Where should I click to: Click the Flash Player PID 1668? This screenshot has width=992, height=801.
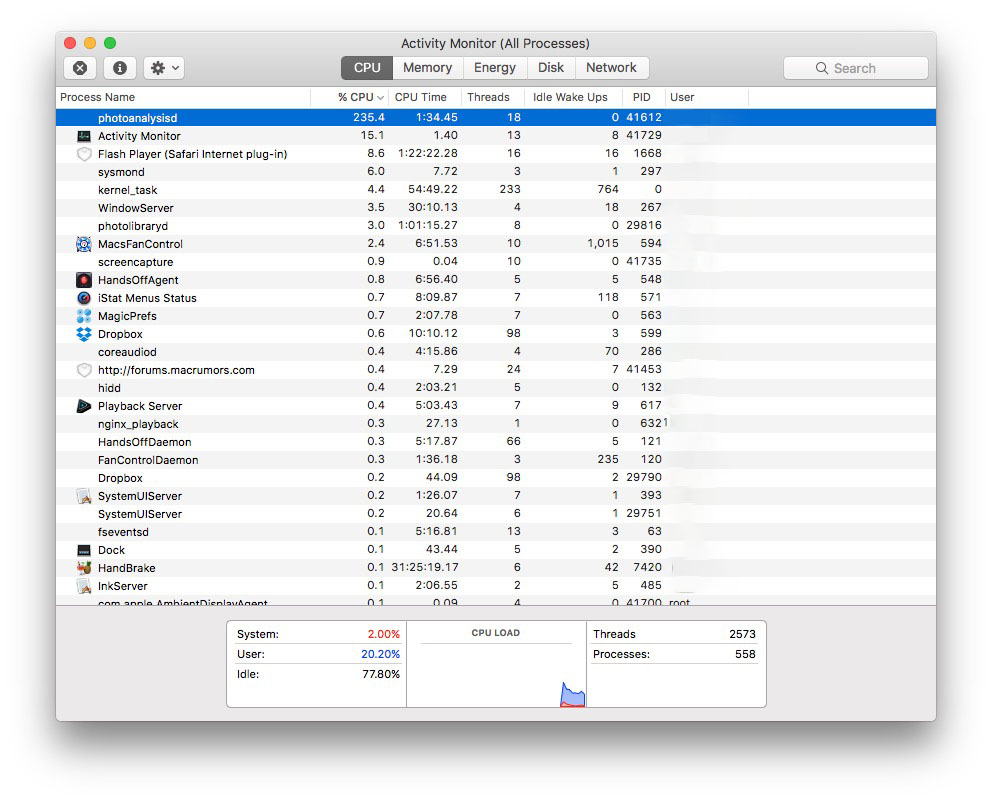648,154
